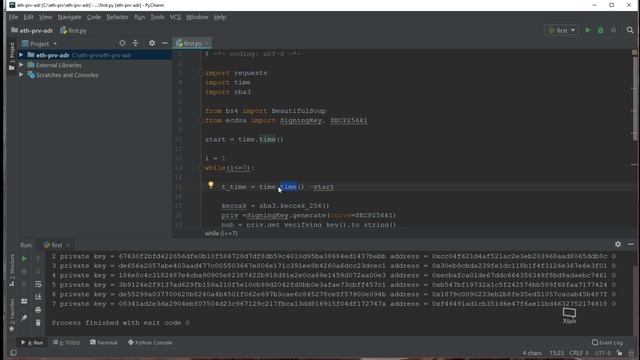The height and width of the screenshot is (360, 640).
Task: Hide the Project panel with minus icon
Action: pos(165,43)
